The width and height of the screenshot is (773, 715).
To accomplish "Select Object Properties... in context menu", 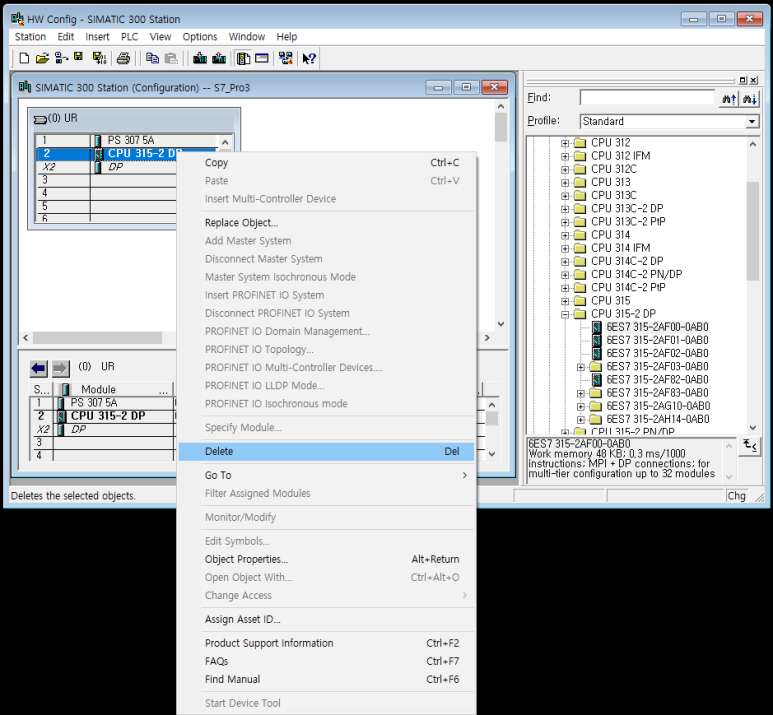I will click(x=326, y=559).
